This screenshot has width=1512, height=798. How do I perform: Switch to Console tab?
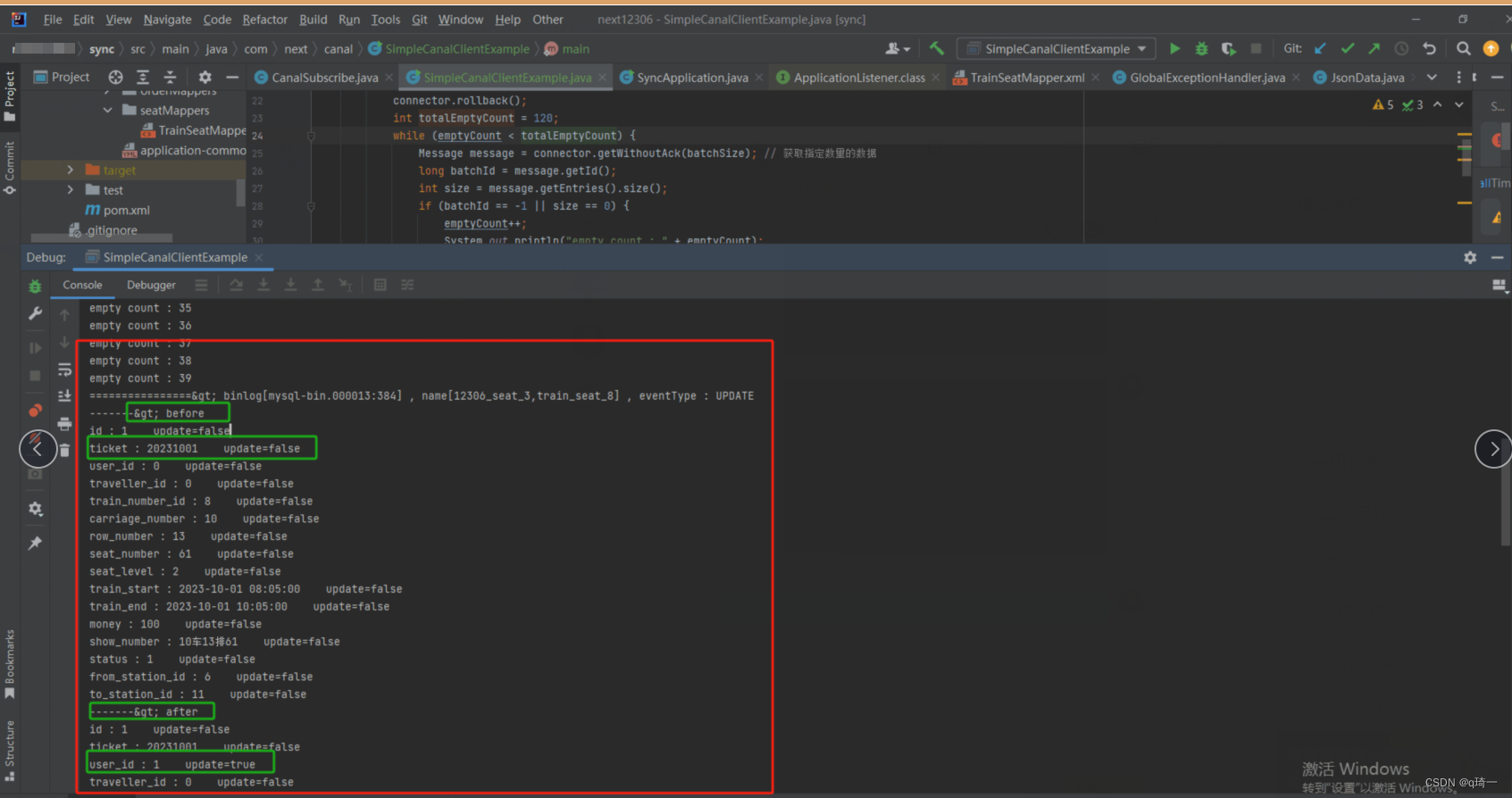pos(82,285)
